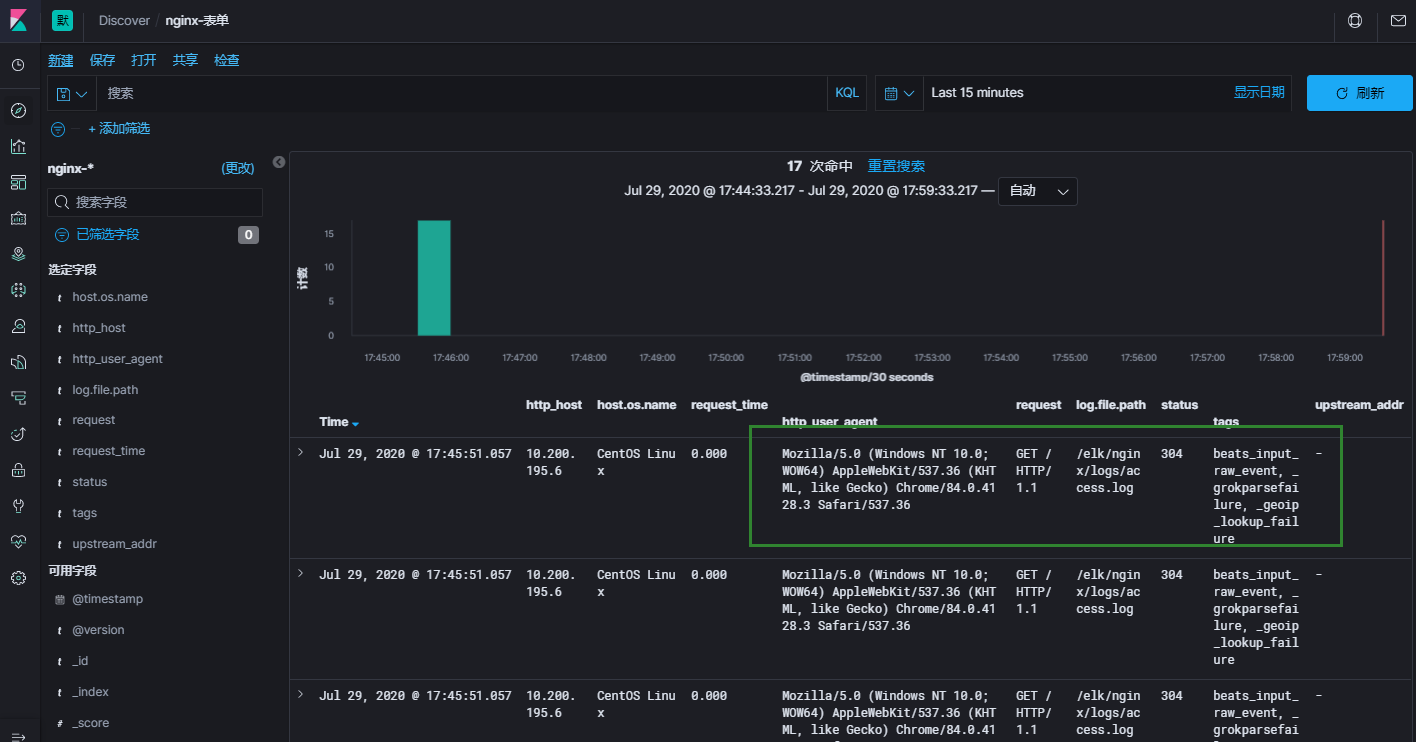Open newsfeed mail icon in header
This screenshot has height=742, width=1416.
1397,20
